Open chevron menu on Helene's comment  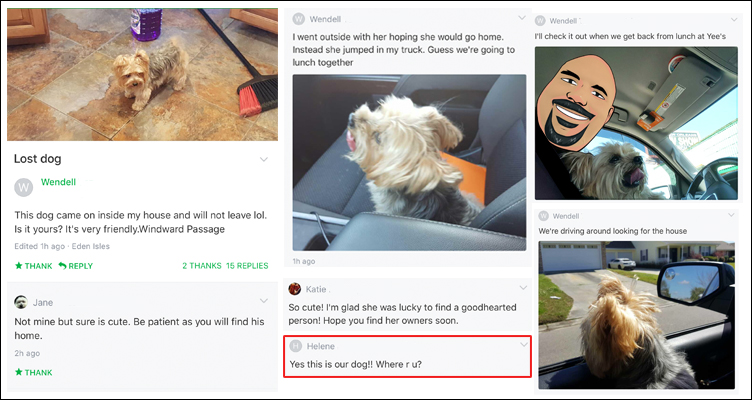[x=524, y=344]
